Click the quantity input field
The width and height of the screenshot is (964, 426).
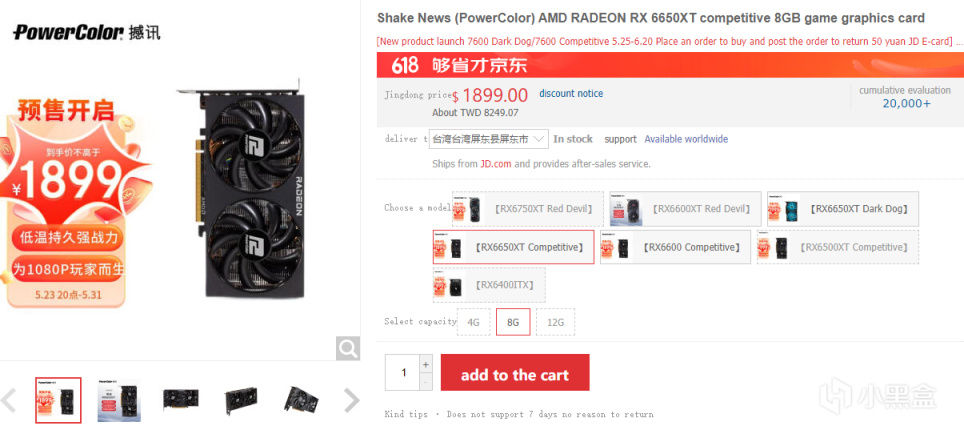pos(402,373)
